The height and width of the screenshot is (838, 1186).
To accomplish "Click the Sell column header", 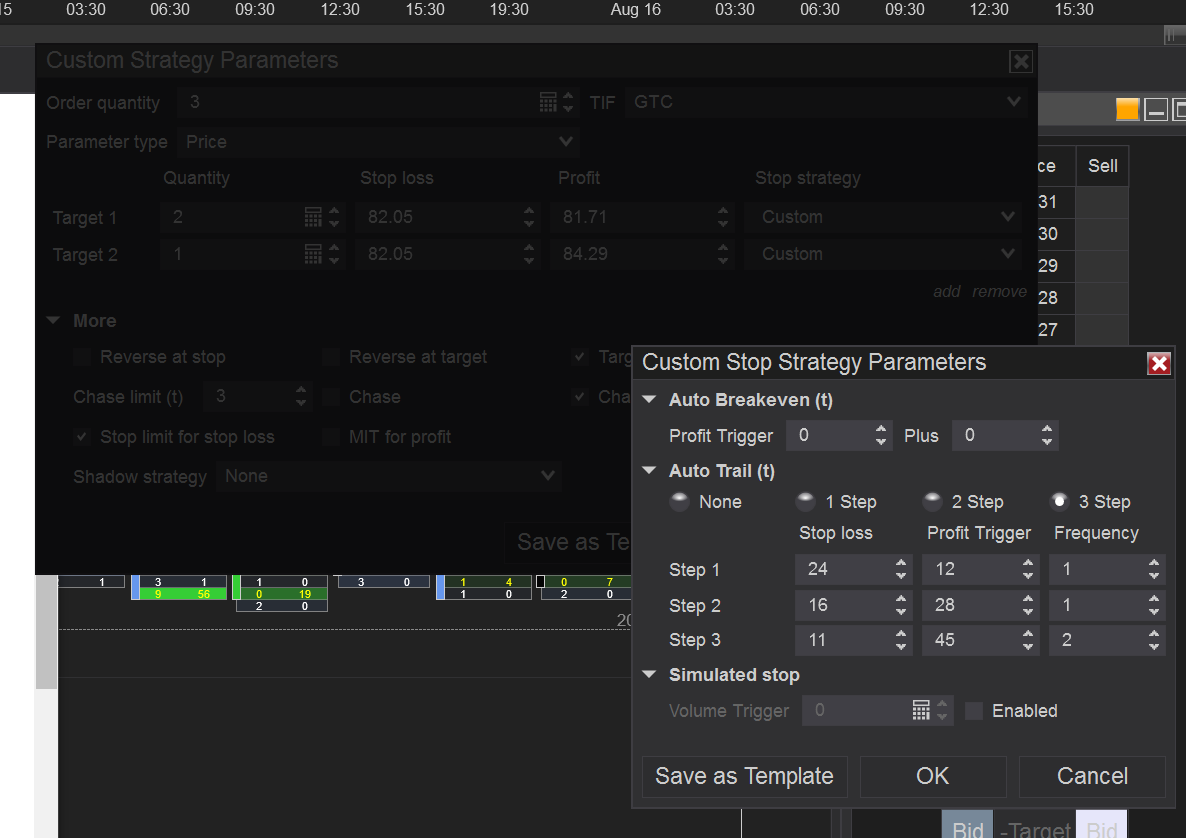I will tap(1102, 166).
